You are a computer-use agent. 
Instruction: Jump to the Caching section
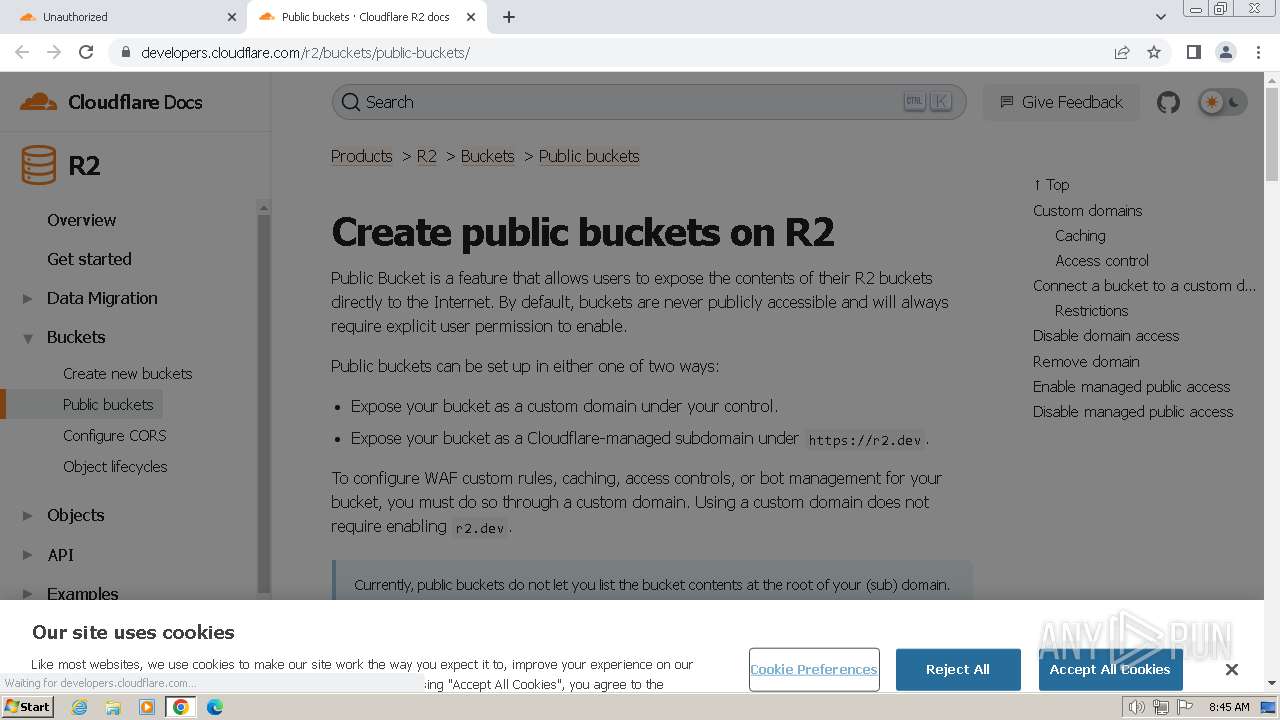[1080, 236]
